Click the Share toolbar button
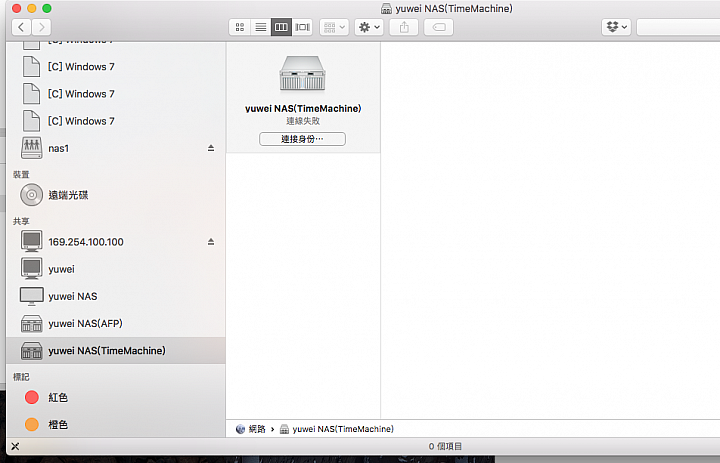 point(404,27)
